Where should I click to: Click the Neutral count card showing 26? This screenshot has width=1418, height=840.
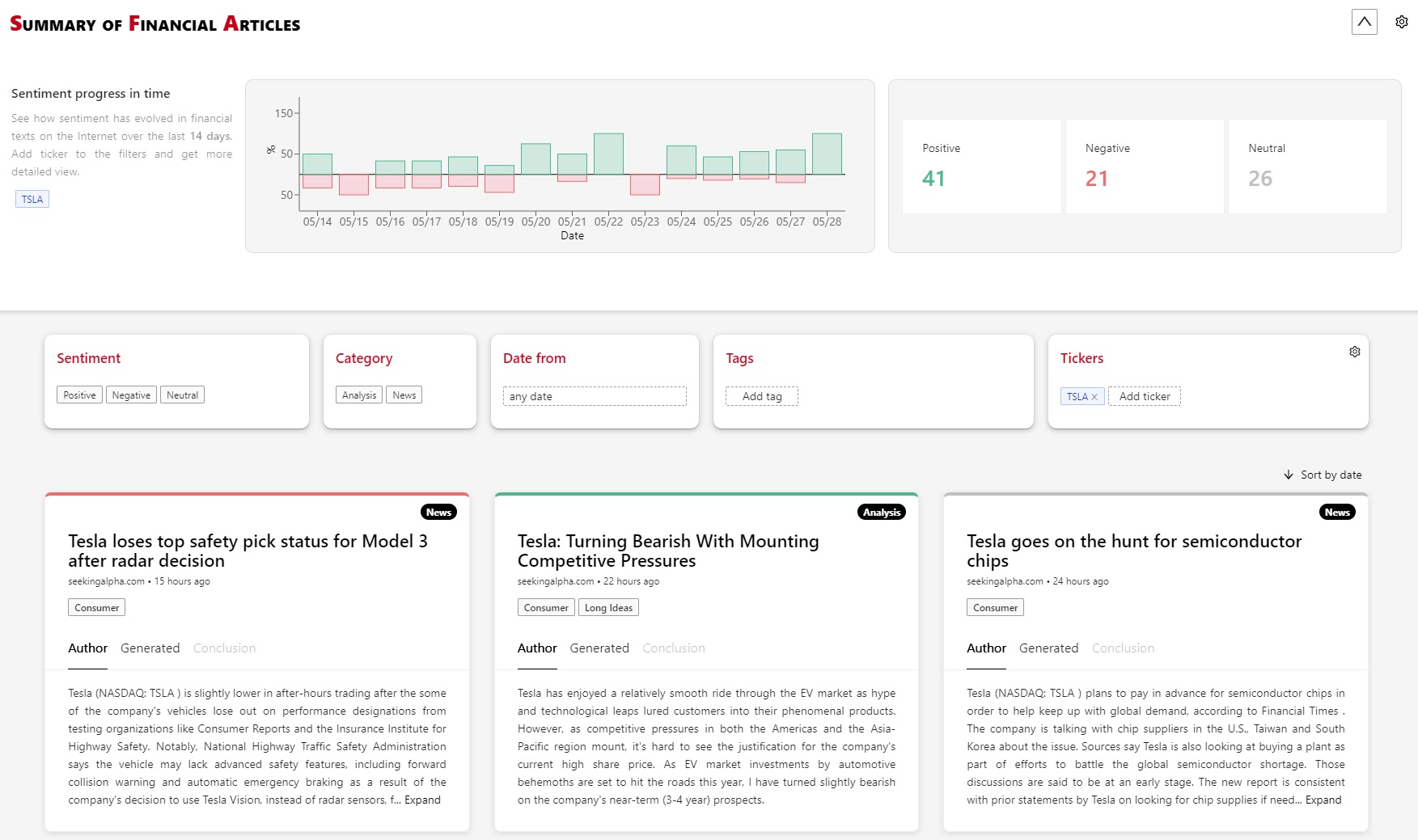point(1307,167)
